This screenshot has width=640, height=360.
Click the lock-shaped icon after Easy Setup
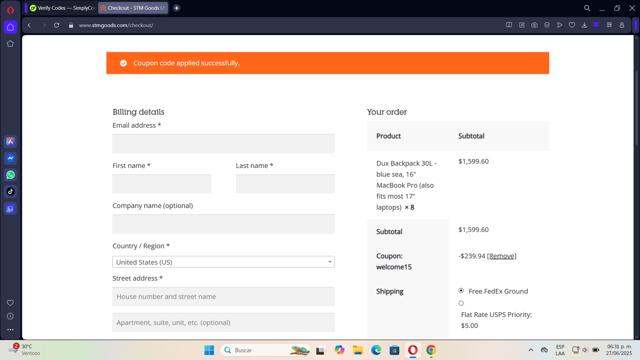tap(622, 25)
